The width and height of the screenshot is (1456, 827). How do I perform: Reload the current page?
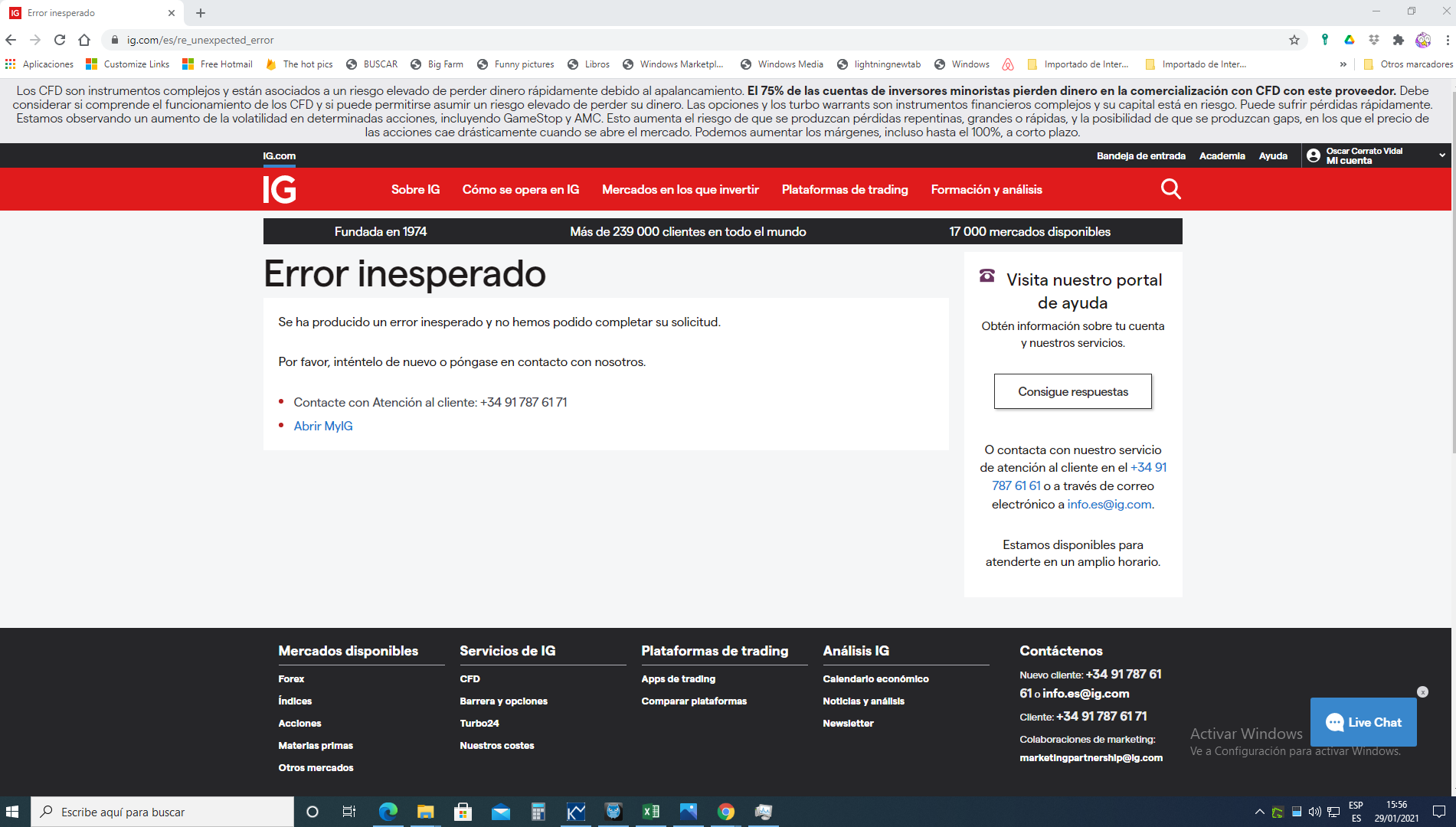coord(60,40)
